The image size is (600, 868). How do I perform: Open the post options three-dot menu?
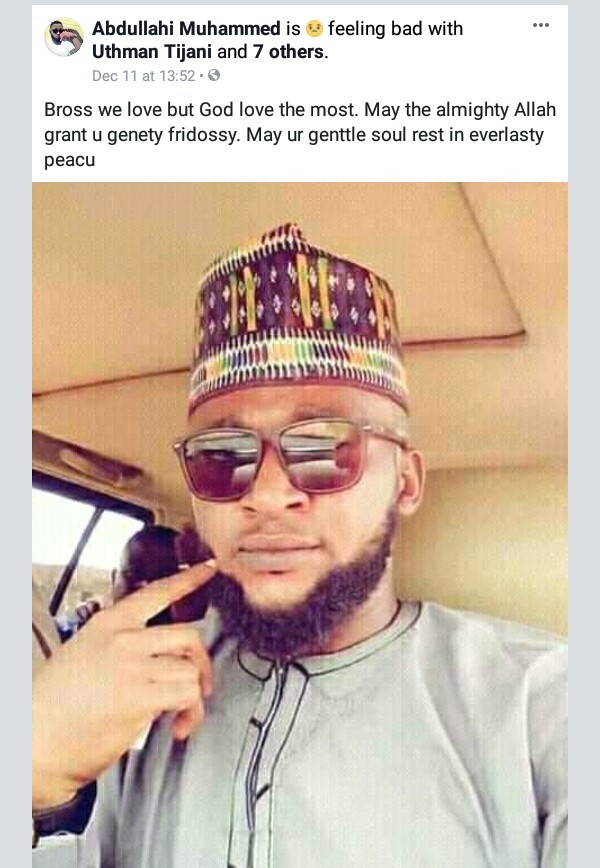point(540,25)
